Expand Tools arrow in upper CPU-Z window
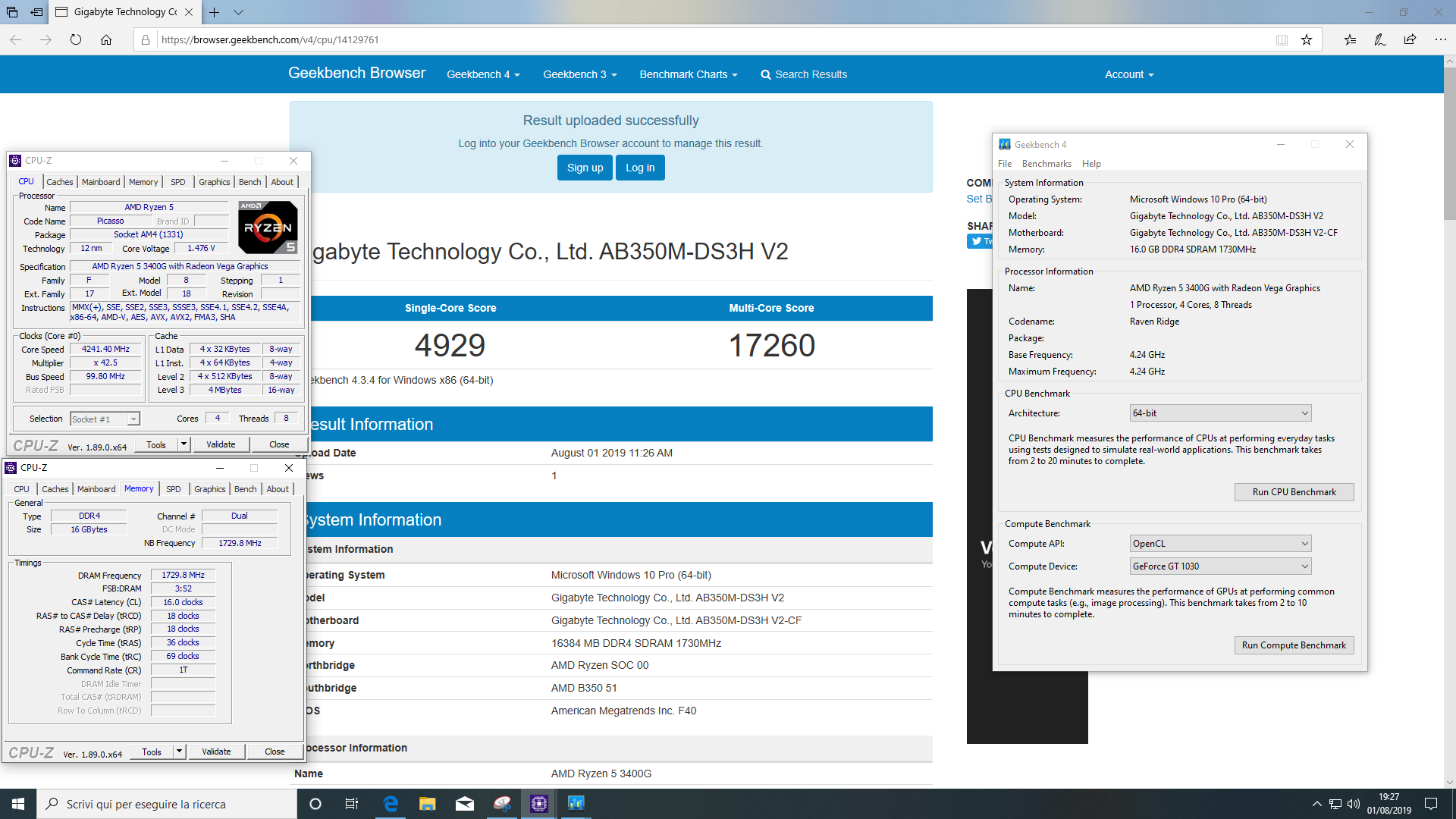 point(184,444)
